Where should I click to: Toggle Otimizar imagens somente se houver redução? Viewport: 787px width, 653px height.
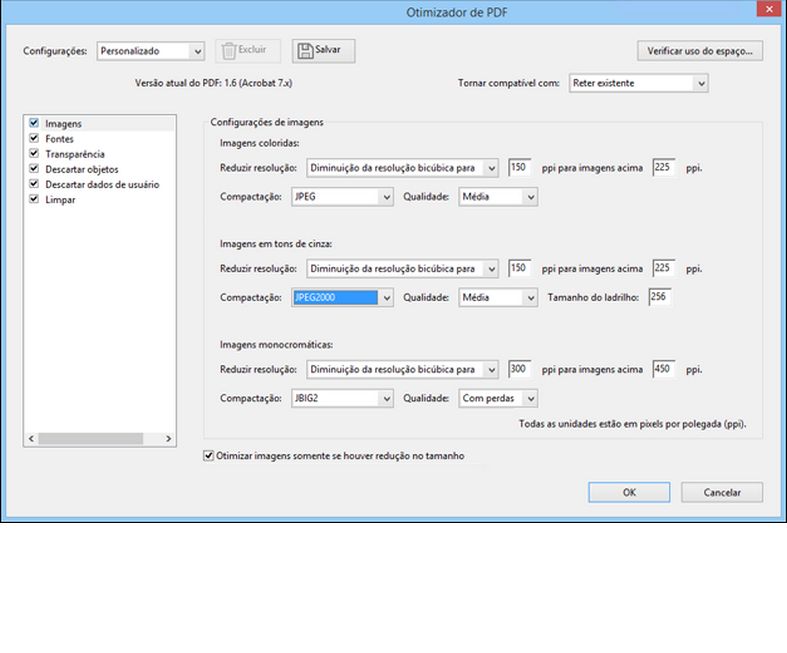[208, 456]
